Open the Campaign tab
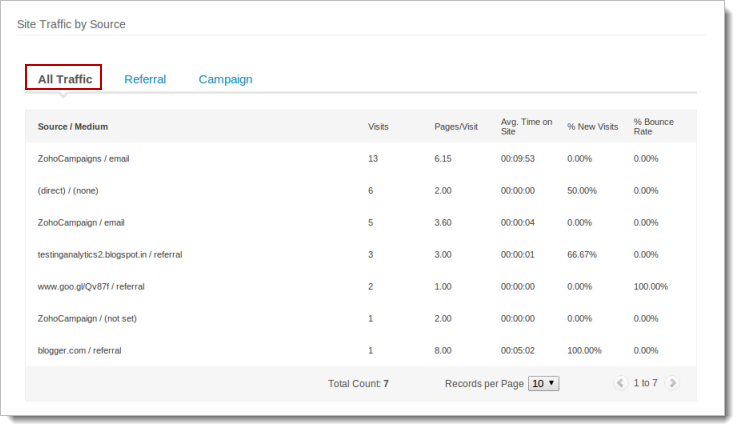This screenshot has height=431, width=740. pyautogui.click(x=225, y=79)
